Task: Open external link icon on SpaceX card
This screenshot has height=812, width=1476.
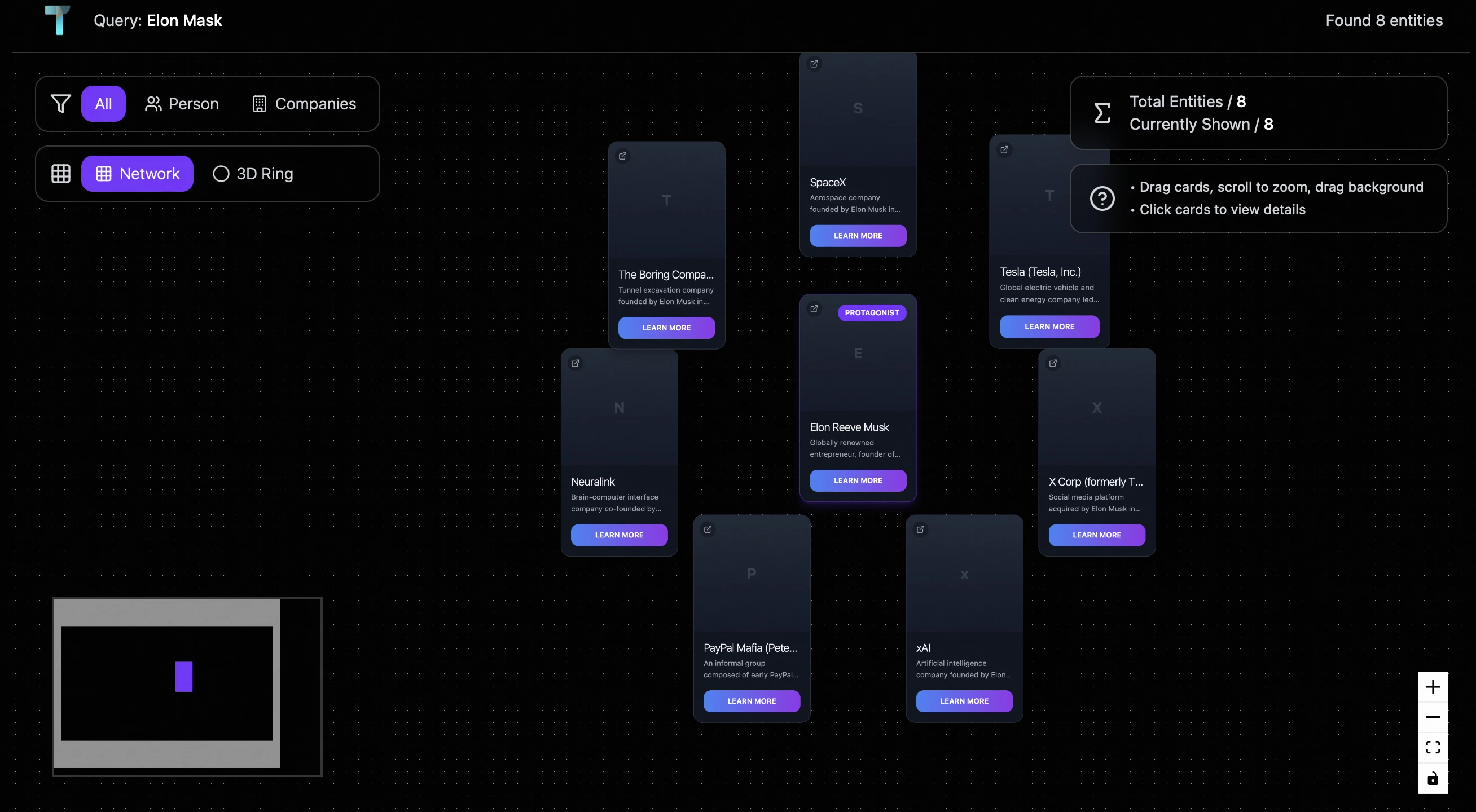Action: tap(814, 64)
